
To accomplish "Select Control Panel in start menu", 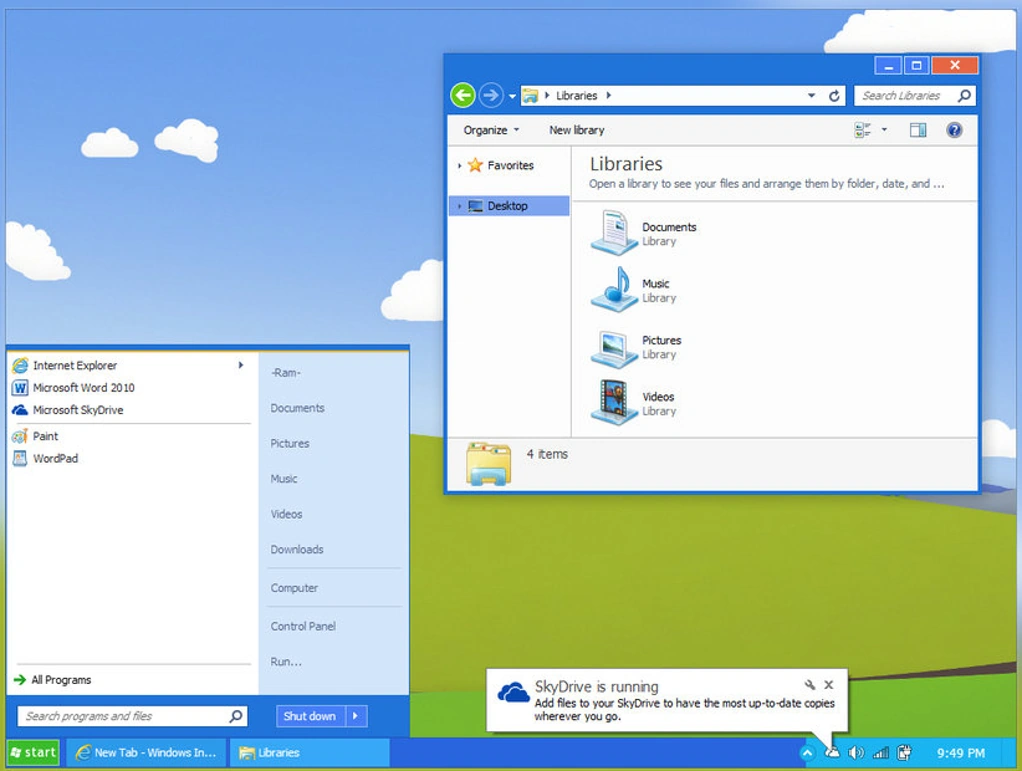I will coord(303,626).
